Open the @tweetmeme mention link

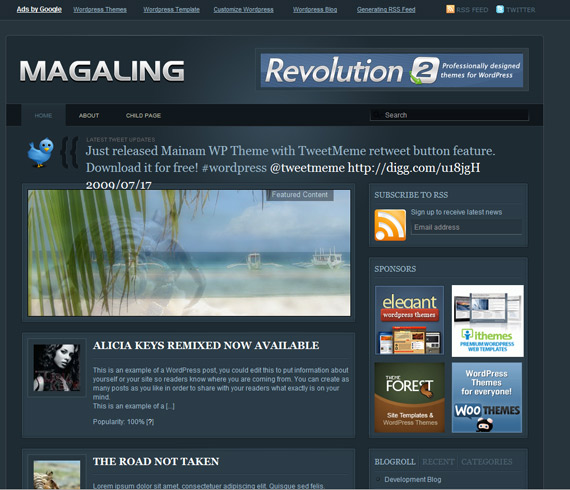(307, 168)
